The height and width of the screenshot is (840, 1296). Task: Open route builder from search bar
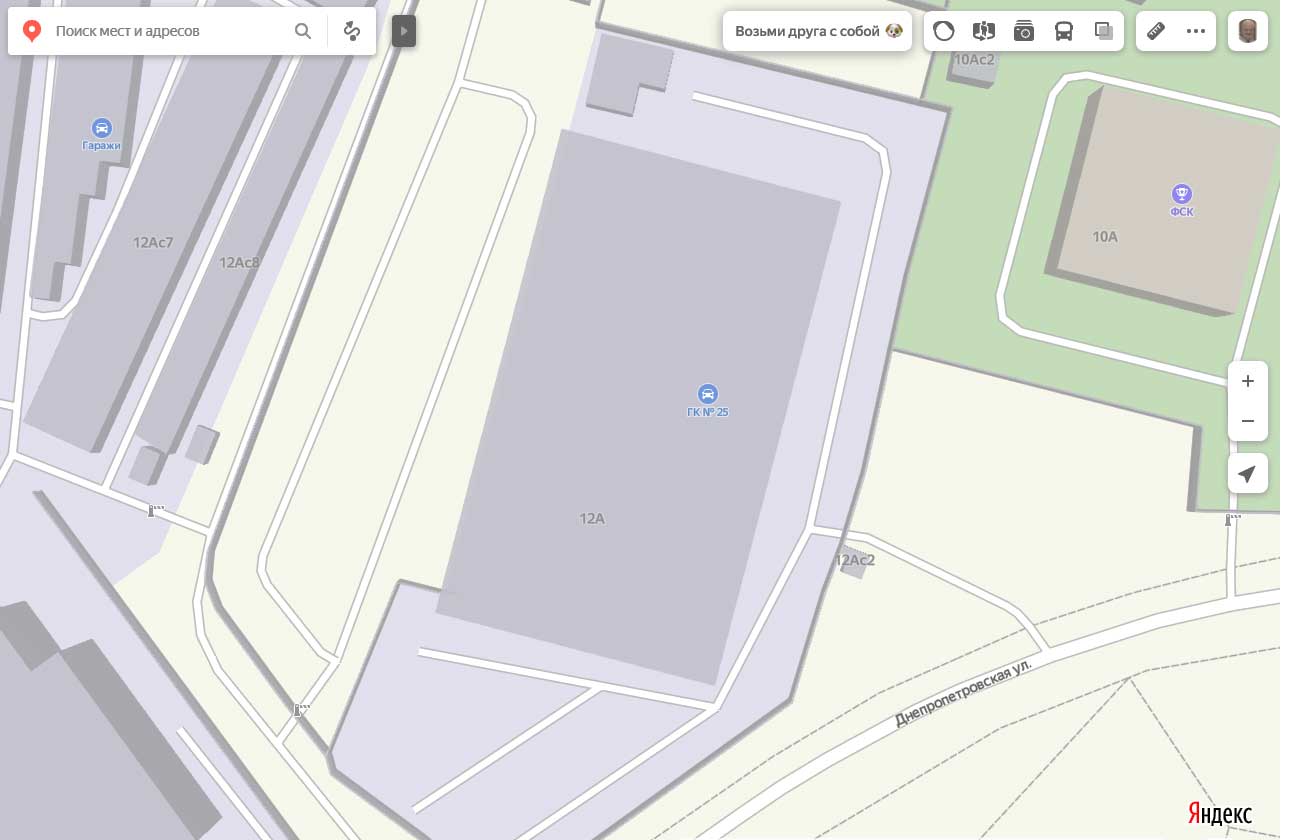[x=352, y=31]
